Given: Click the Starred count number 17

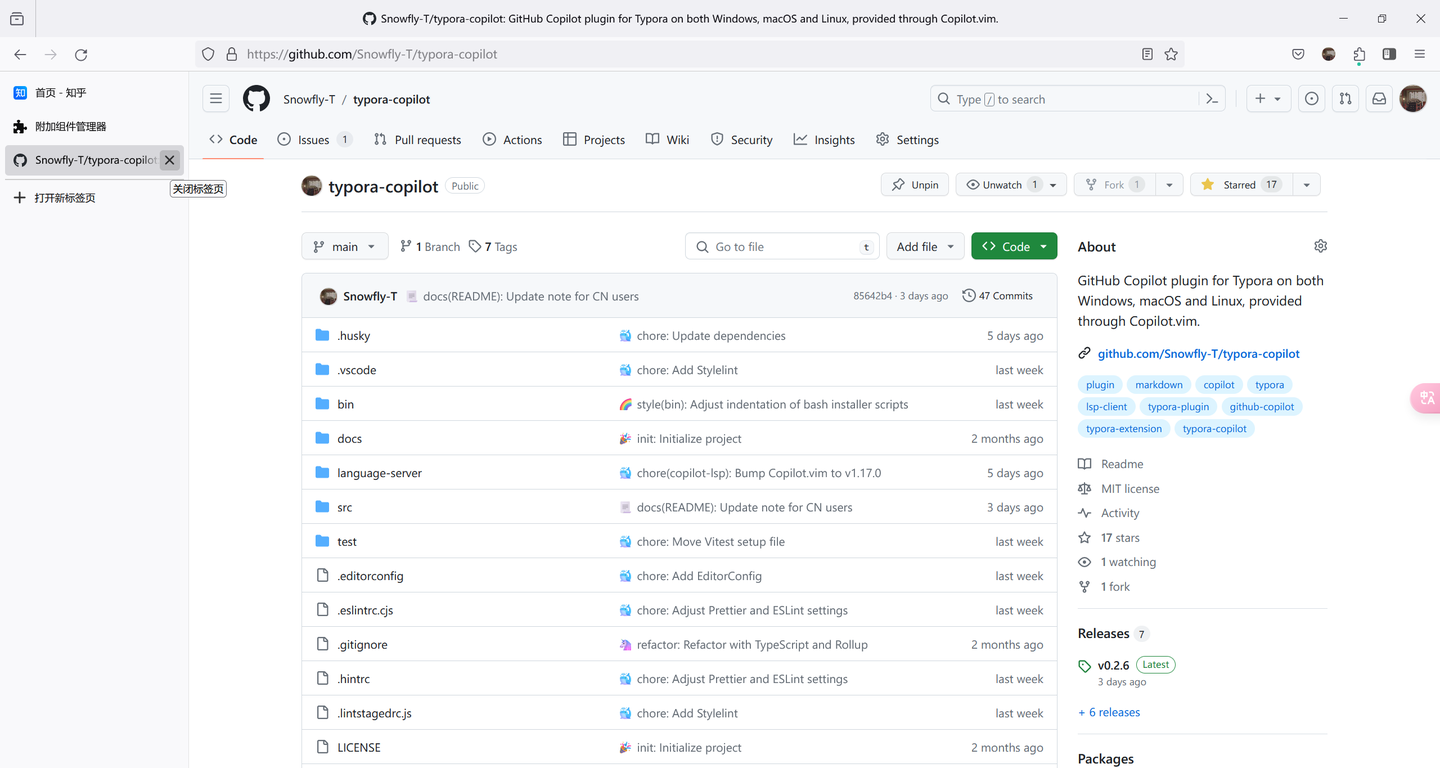Looking at the screenshot, I should click(x=1270, y=184).
